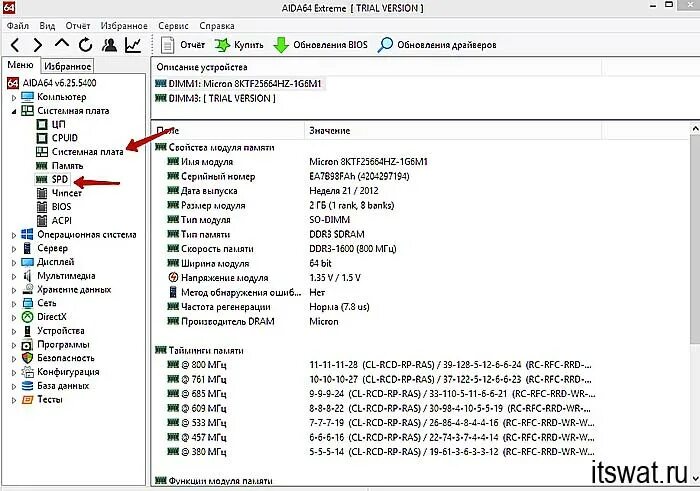Click the shield Безопасность icon
The image size is (700, 491).
point(28,358)
